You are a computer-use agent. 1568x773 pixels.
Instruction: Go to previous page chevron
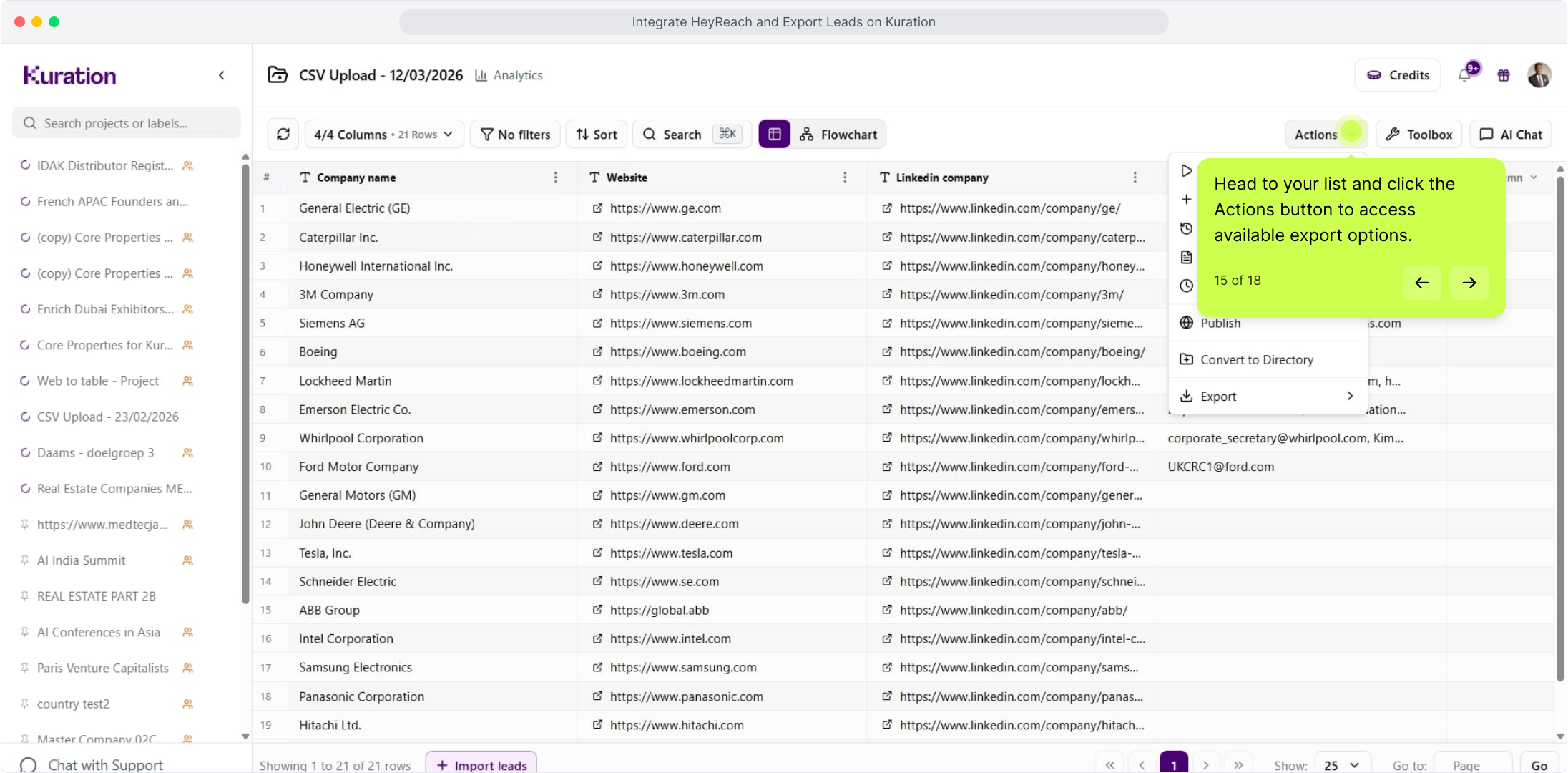pyautogui.click(x=1142, y=765)
